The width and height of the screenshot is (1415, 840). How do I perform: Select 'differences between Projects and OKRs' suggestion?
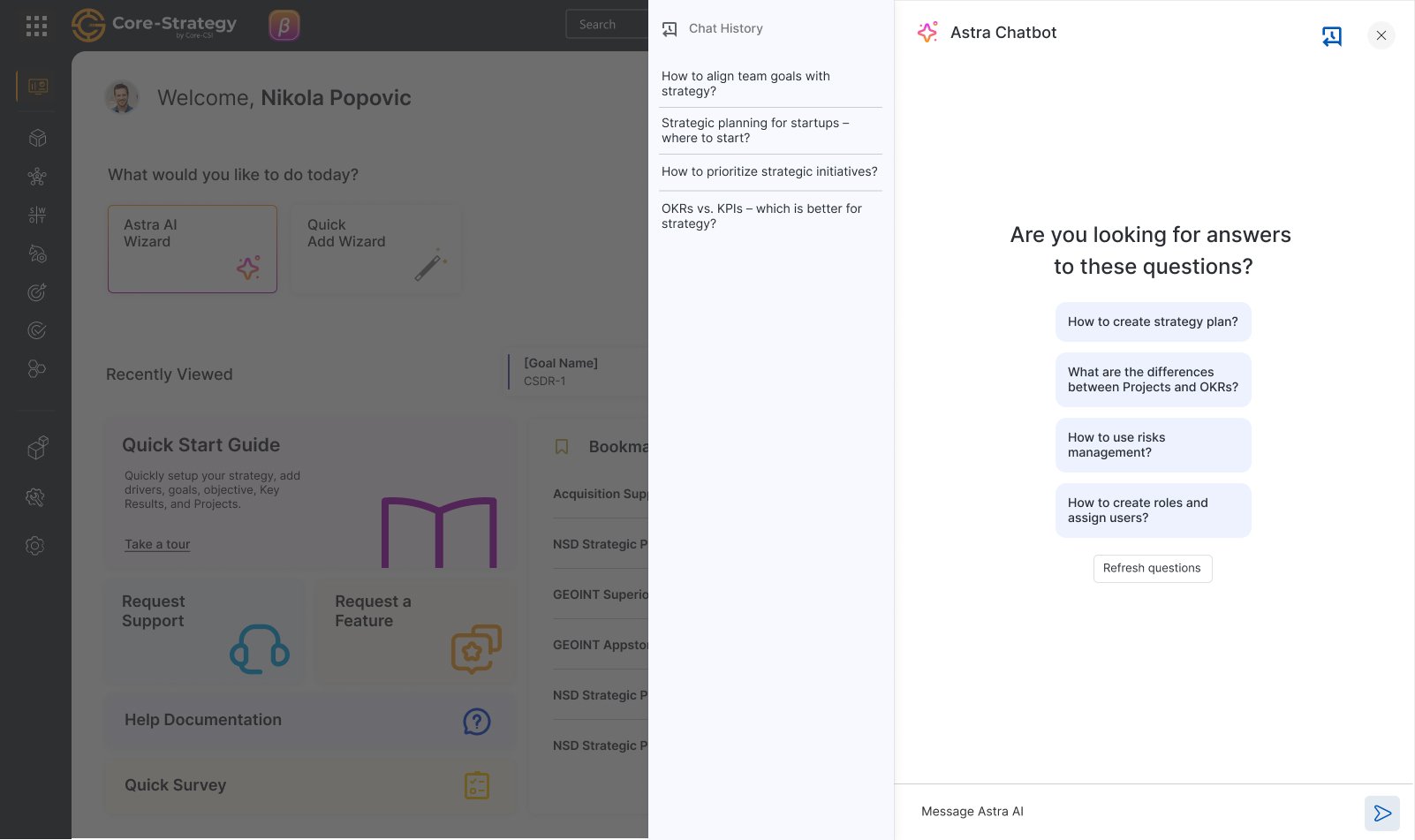click(1154, 380)
